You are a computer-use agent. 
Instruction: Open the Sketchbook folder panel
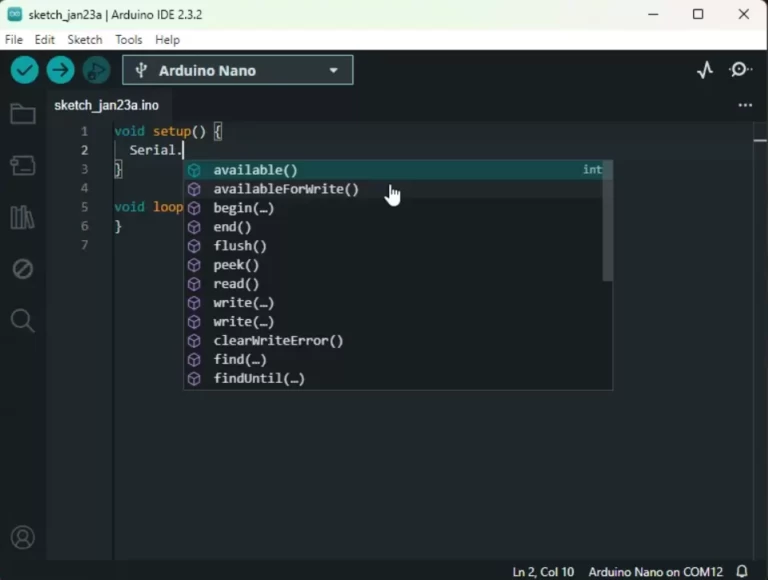(x=23, y=114)
